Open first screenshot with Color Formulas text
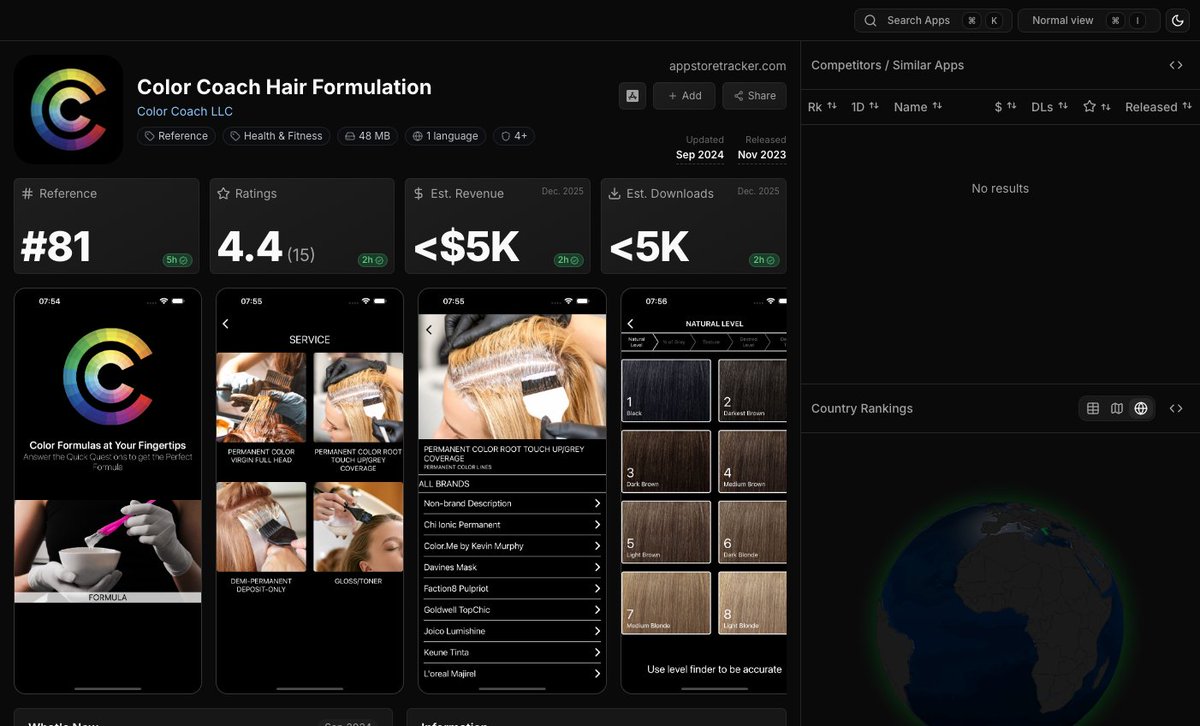1200x726 pixels. click(108, 491)
